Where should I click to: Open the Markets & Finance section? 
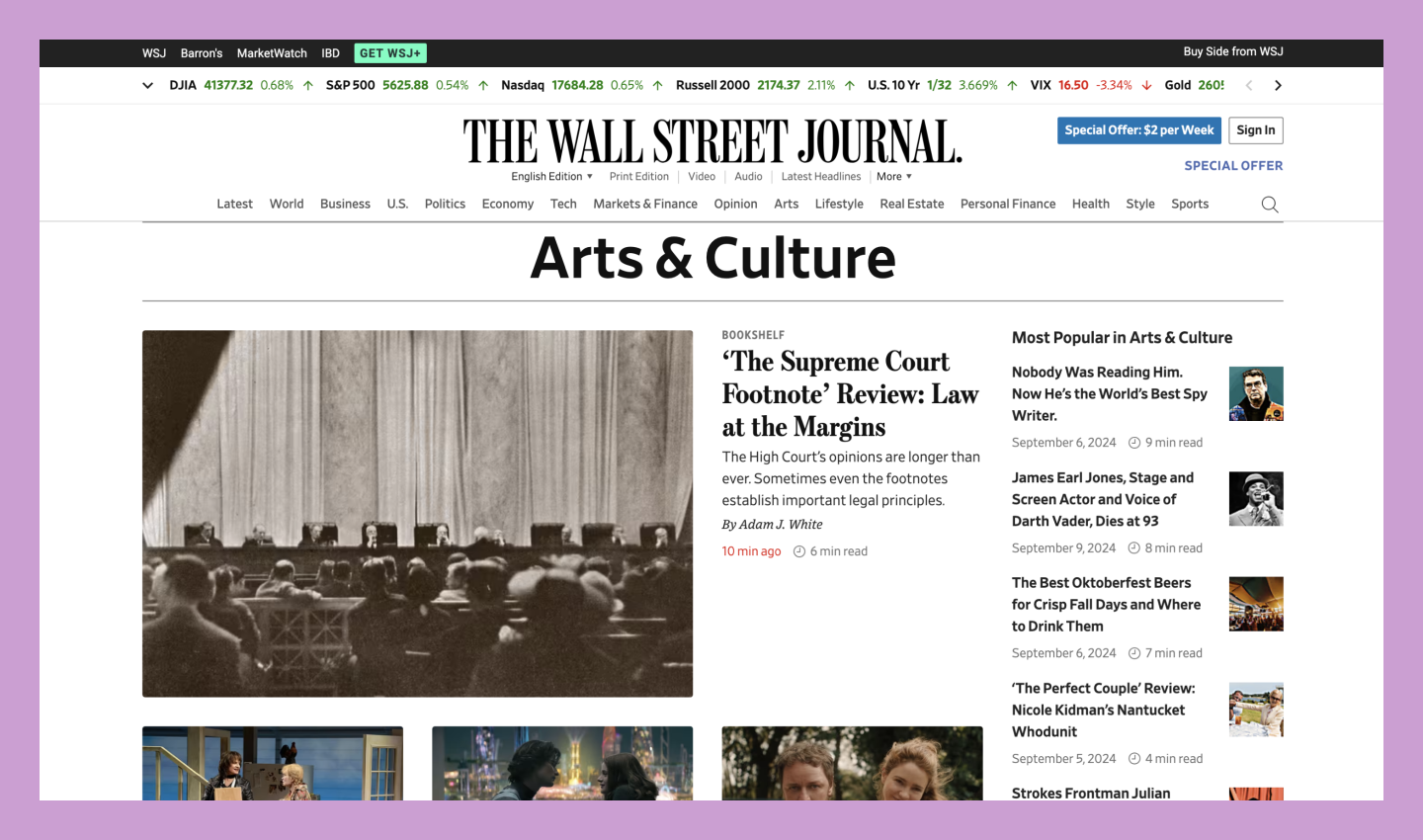[644, 204]
